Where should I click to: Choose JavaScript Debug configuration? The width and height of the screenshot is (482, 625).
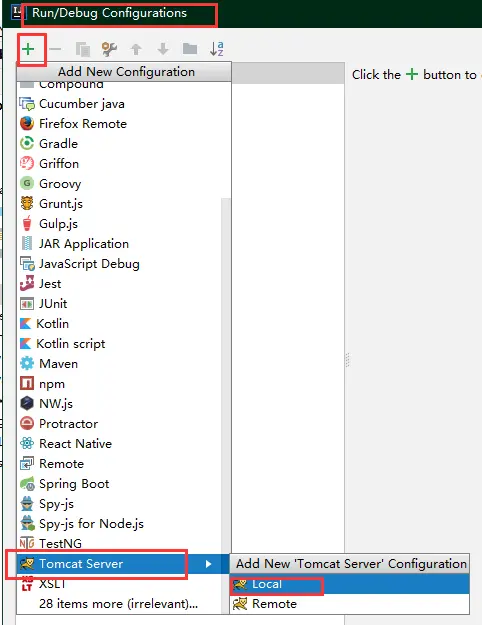tap(119, 263)
